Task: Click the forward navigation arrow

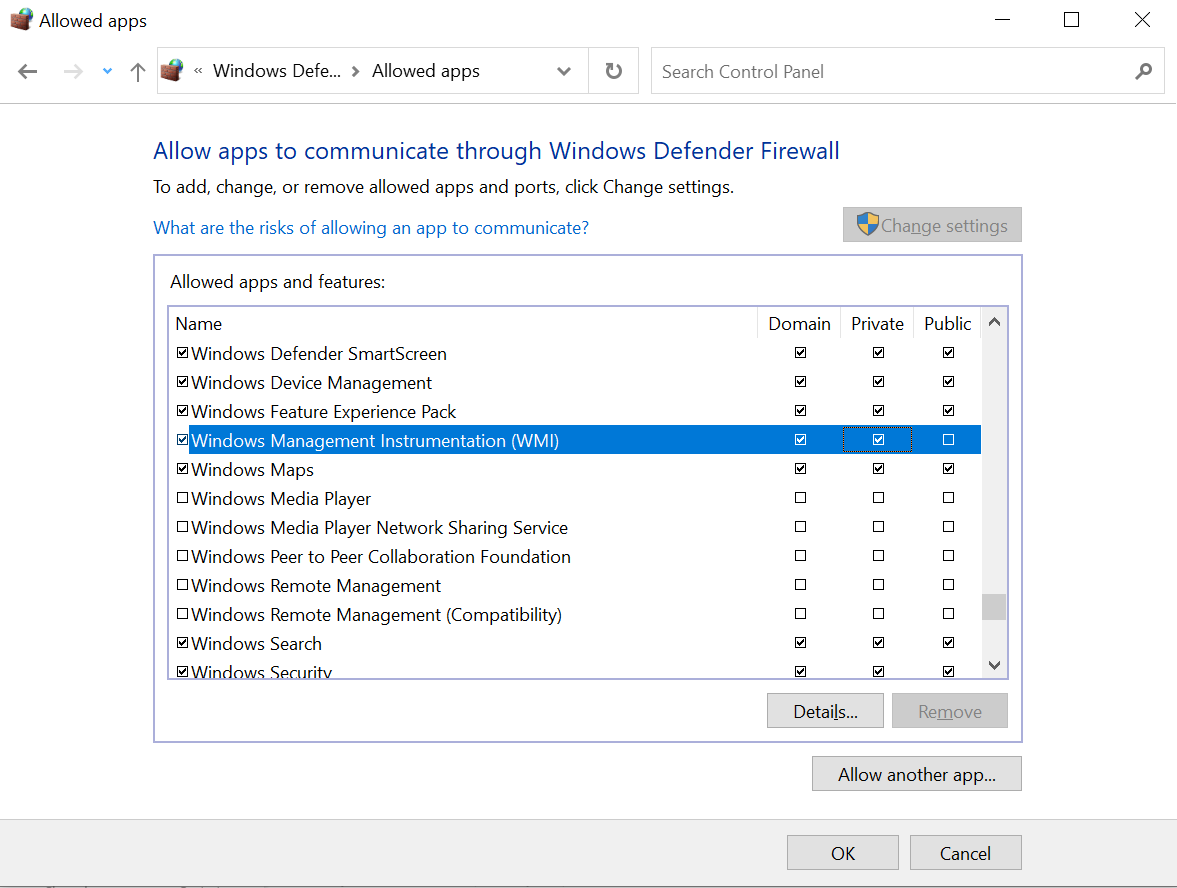Action: pos(73,71)
